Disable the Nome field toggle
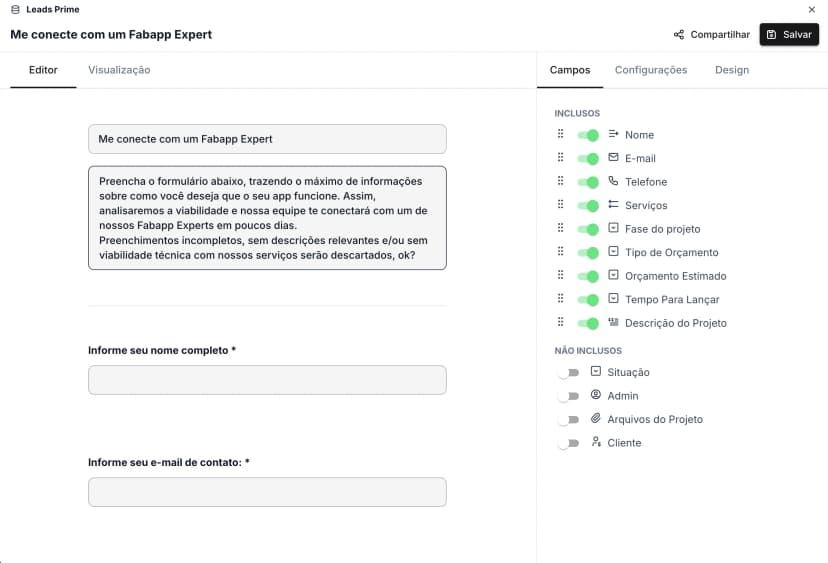 [x=588, y=135]
